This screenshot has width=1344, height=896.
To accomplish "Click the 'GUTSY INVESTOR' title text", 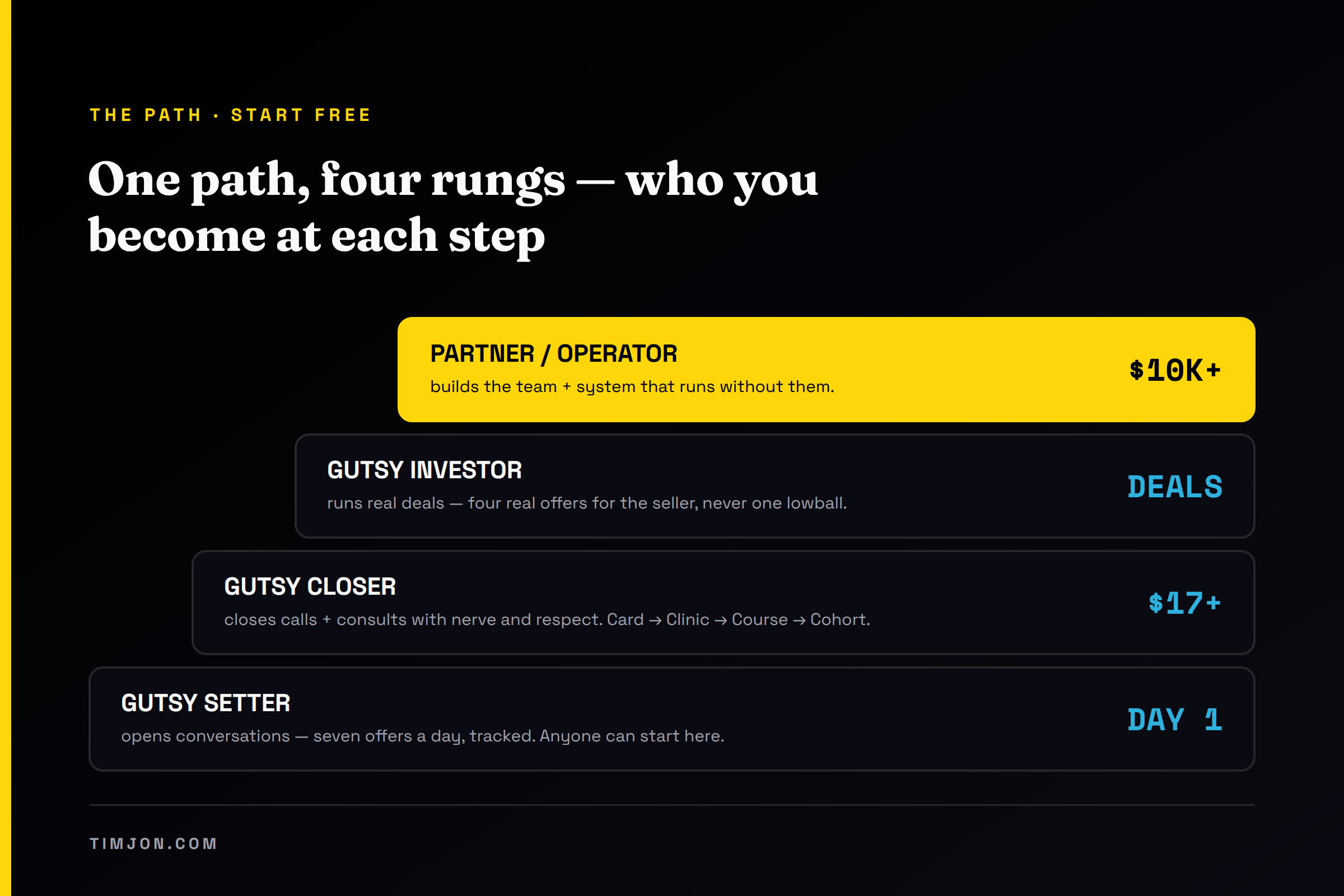I will [424, 470].
